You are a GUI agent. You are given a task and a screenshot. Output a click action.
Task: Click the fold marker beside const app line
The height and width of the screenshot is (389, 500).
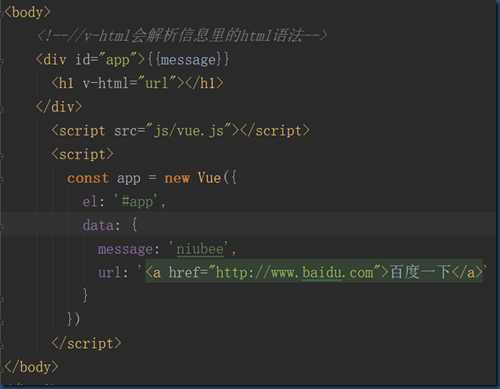2,179
